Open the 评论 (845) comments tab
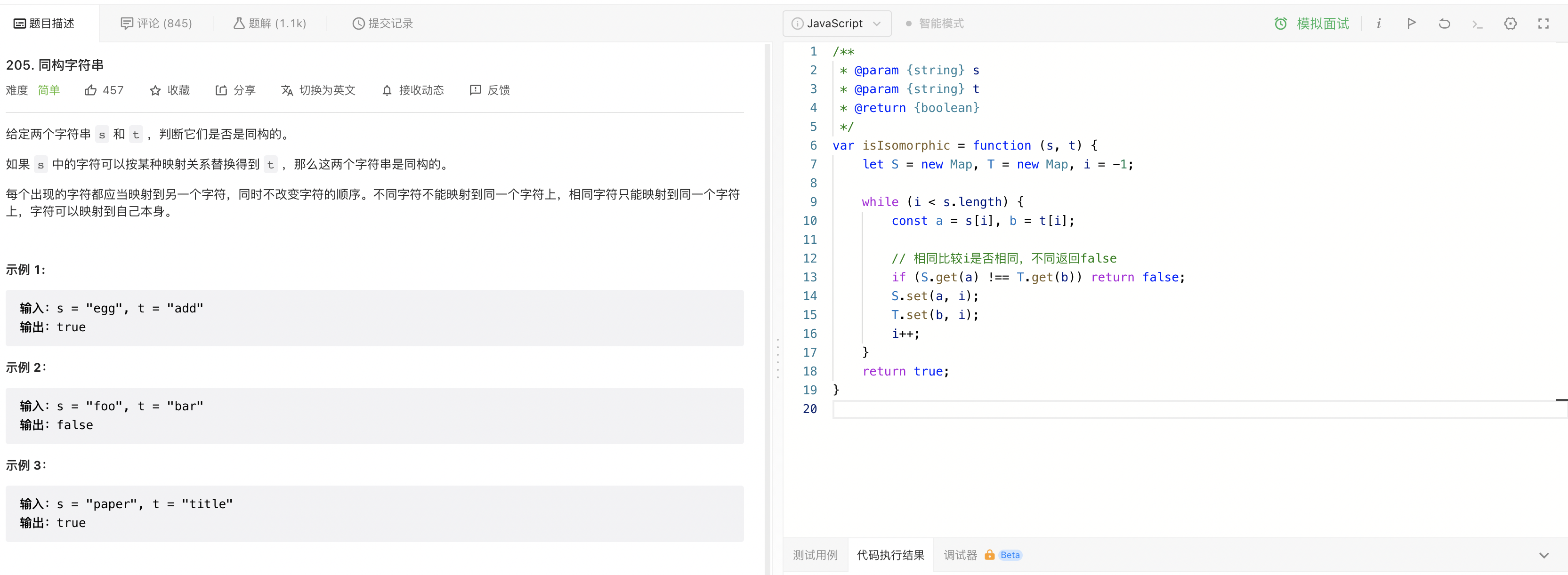The width and height of the screenshot is (1568, 575). 156,24
